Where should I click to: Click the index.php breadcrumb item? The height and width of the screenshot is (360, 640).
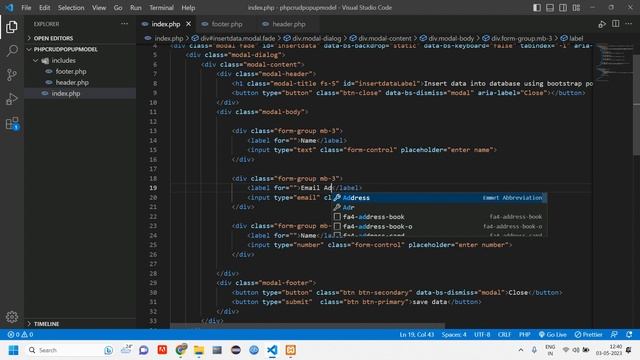coord(164,38)
